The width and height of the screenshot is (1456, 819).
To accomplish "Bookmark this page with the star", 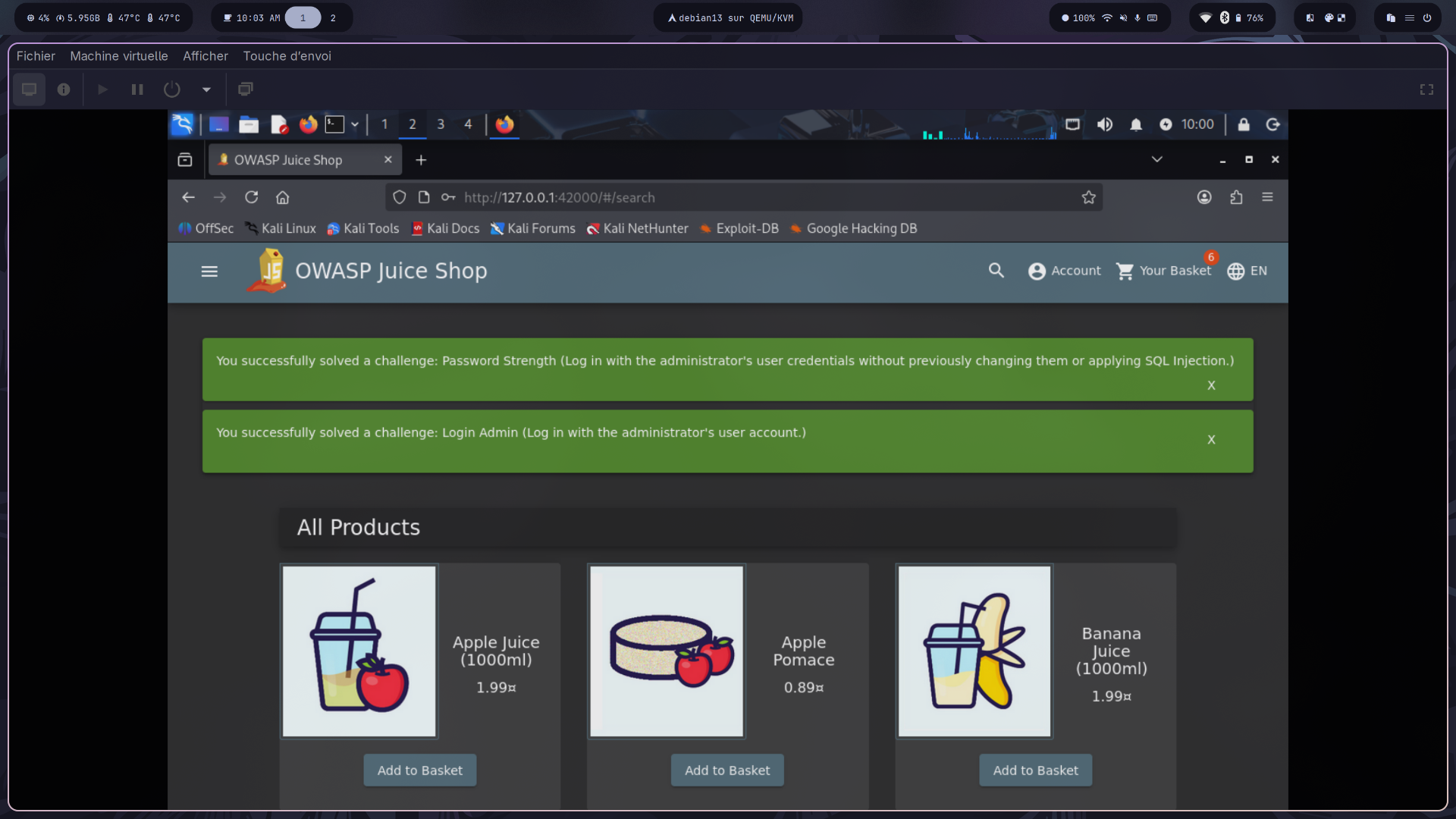I will click(x=1089, y=197).
